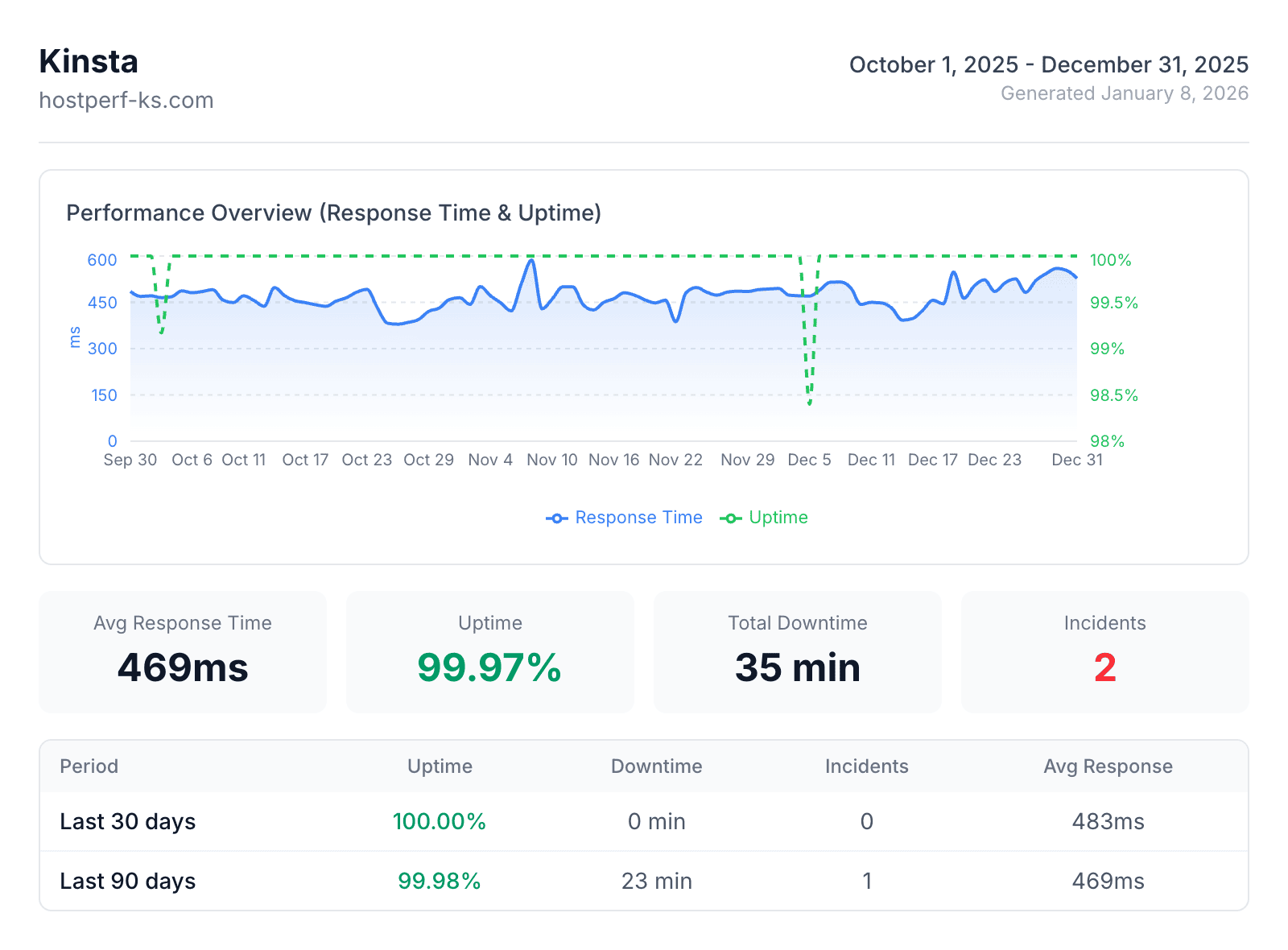1288x950 pixels.
Task: Select the Kinsta logo heading
Action: [x=88, y=60]
